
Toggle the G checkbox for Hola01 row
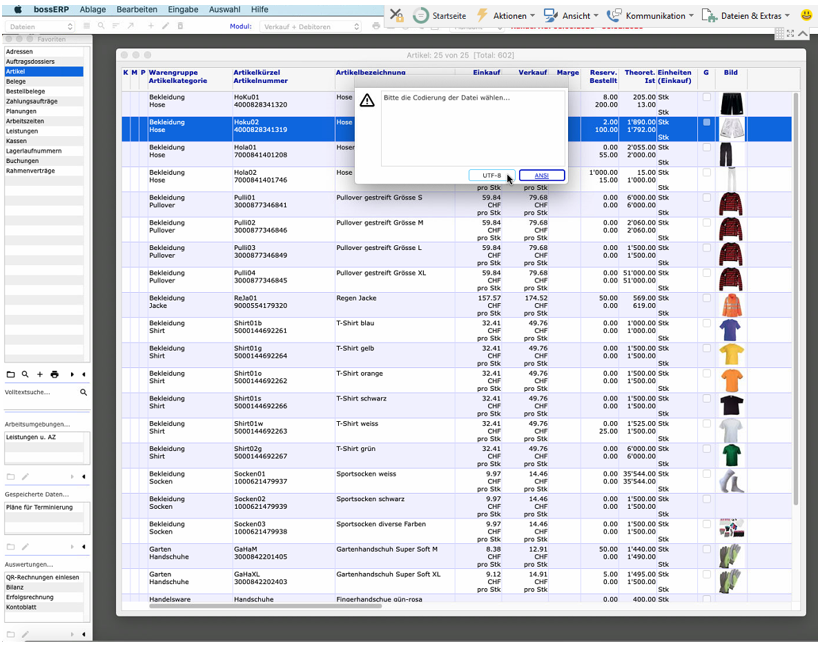pyautogui.click(x=707, y=147)
